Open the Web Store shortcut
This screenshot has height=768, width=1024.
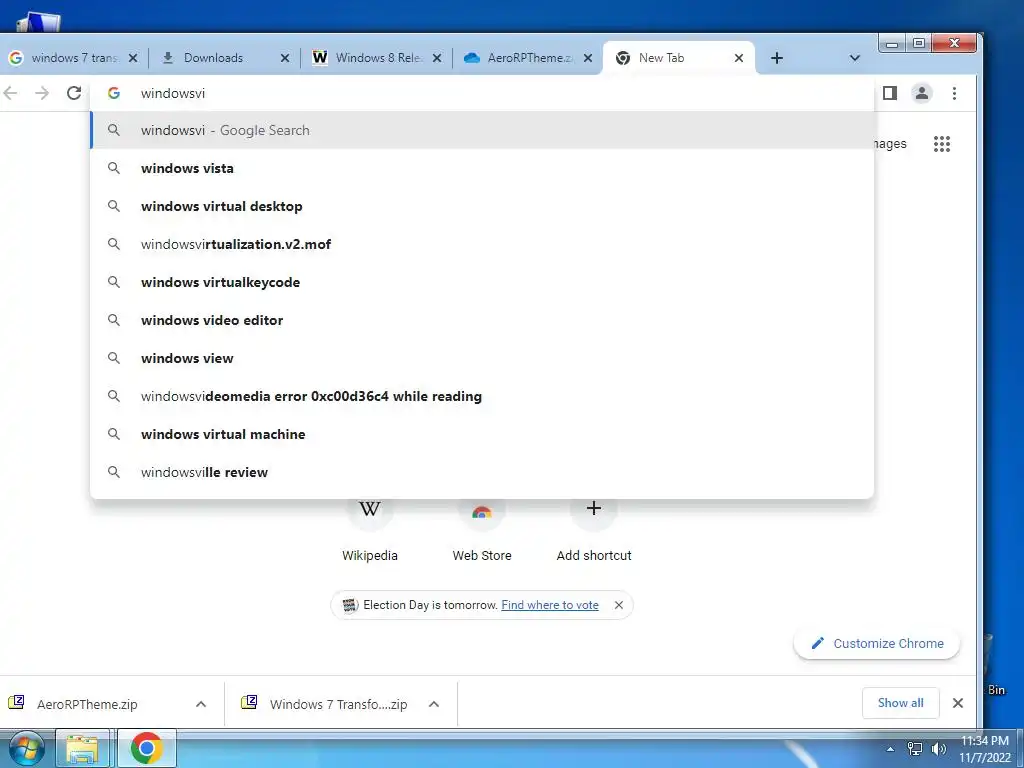[482, 530]
